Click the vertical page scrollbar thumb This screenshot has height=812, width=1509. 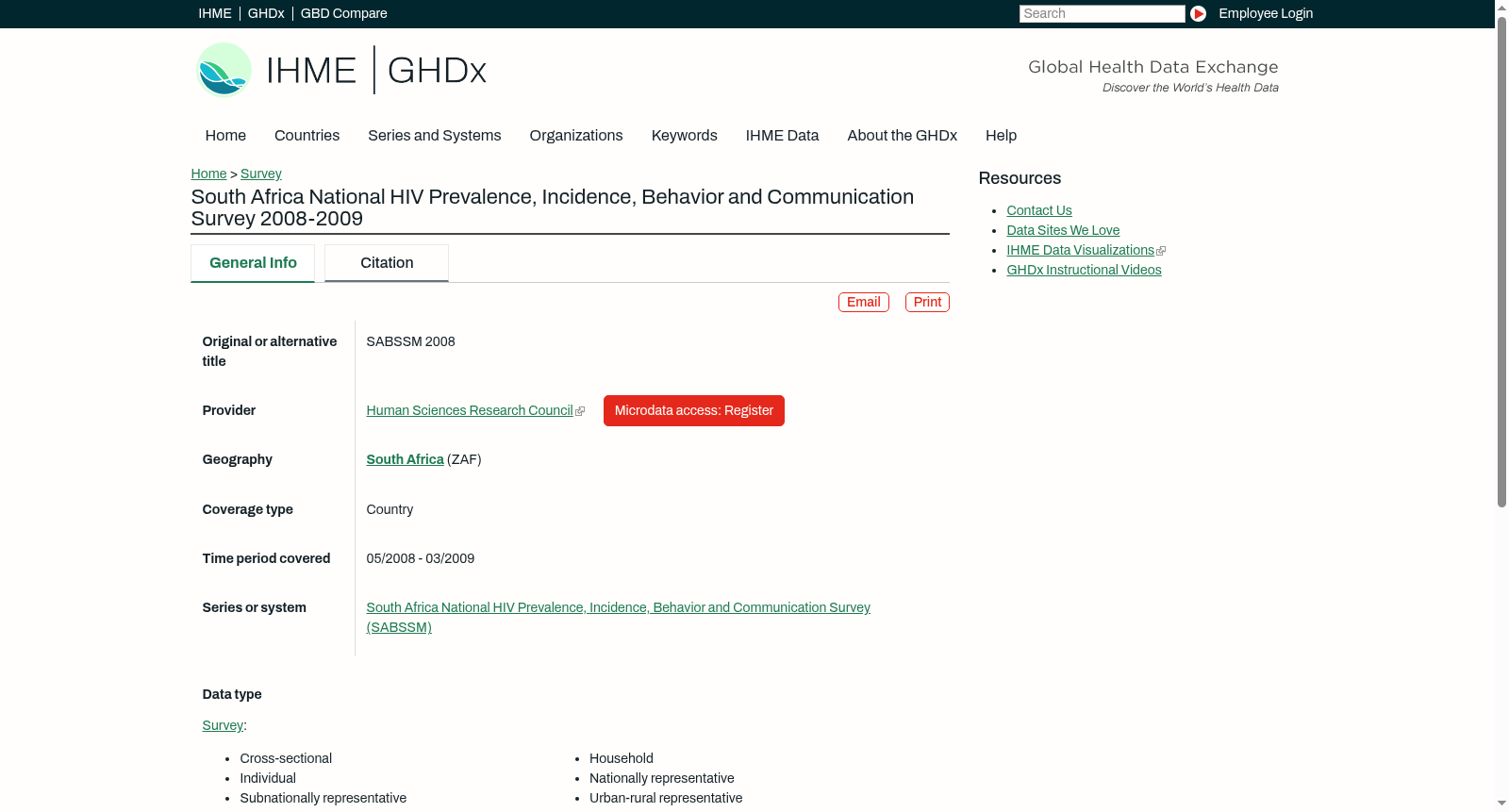1502,262
